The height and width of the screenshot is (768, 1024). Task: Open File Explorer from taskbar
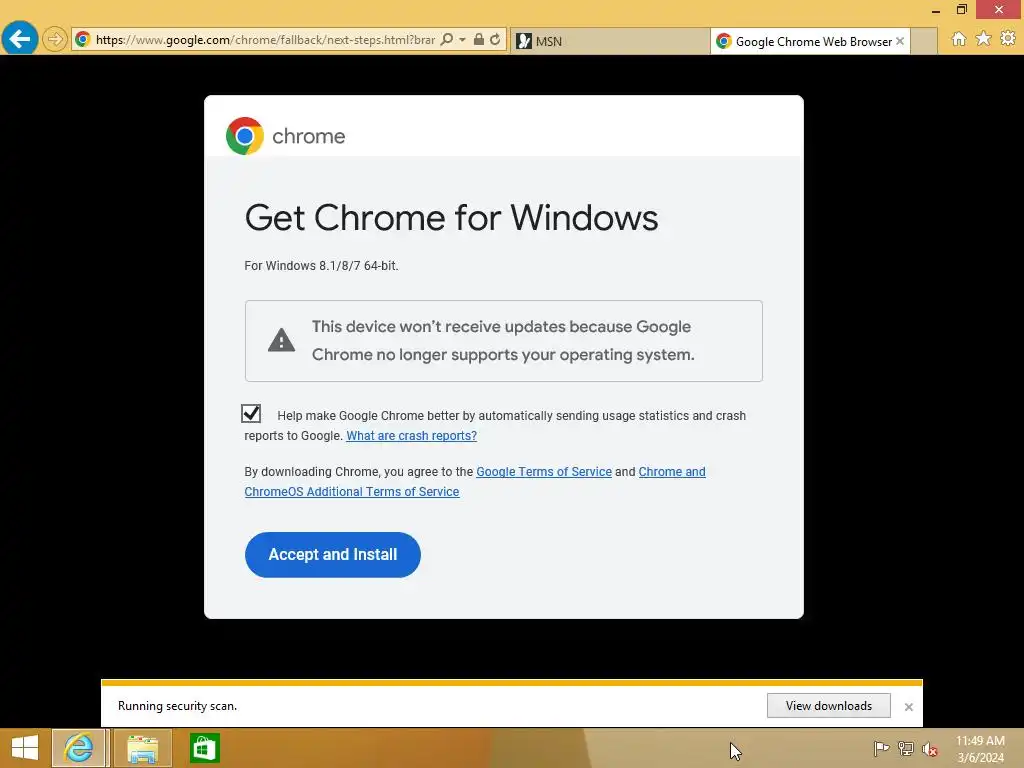point(143,748)
